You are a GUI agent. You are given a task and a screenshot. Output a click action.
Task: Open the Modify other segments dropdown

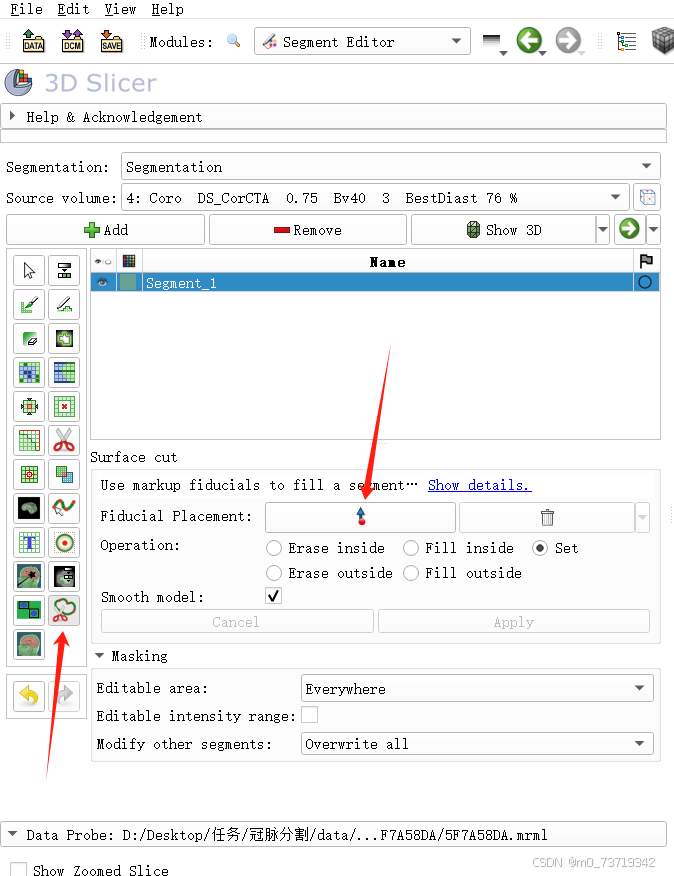click(x=477, y=744)
